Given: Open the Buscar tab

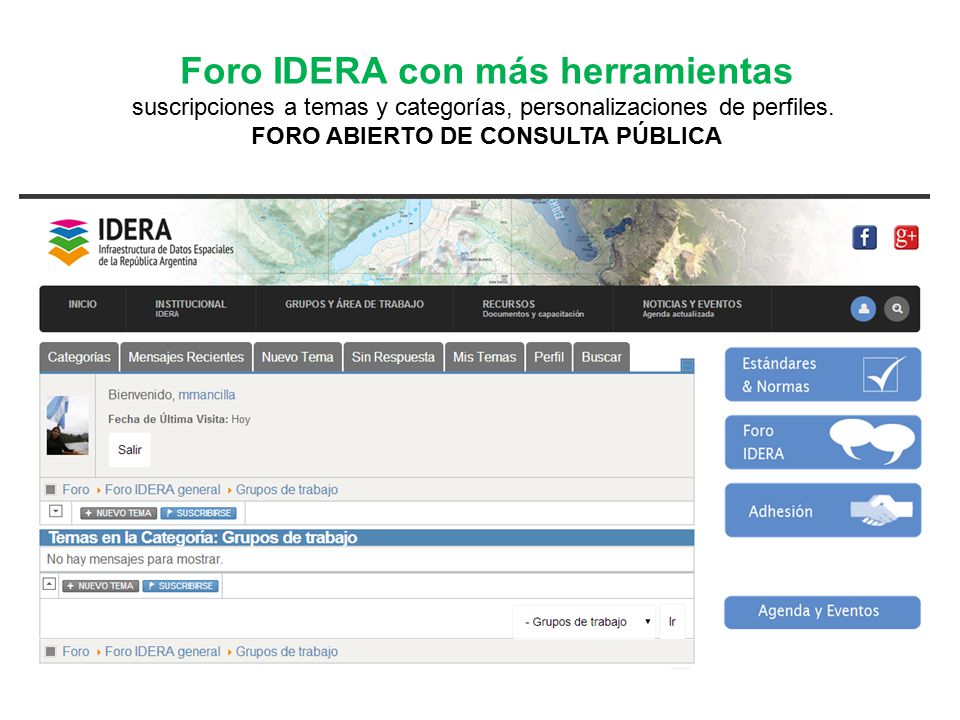Looking at the screenshot, I should [601, 358].
